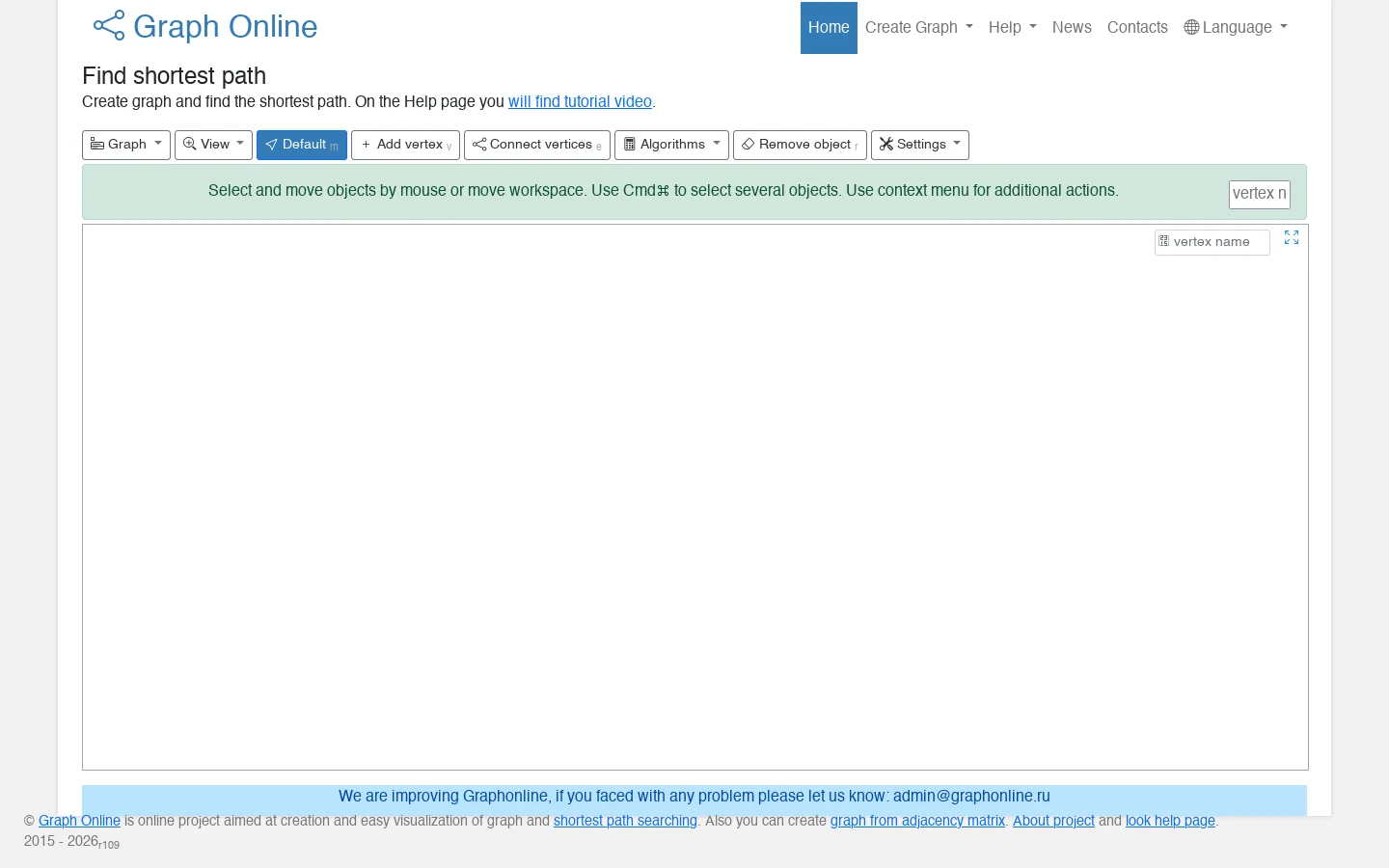Click the vertex name field inside canvas
This screenshot has width=1389, height=868.
click(x=1212, y=242)
